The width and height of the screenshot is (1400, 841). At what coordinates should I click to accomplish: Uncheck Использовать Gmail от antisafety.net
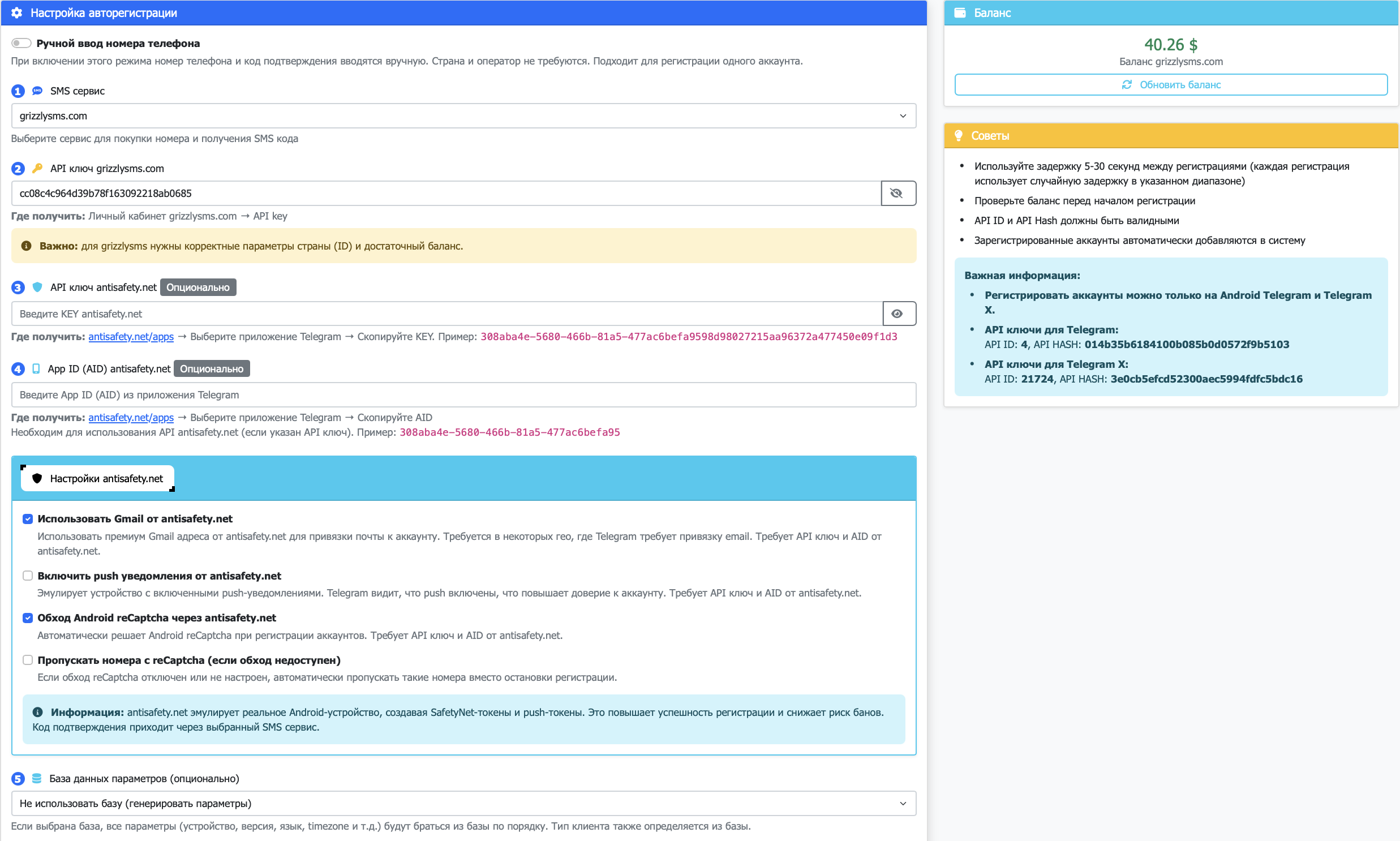[28, 518]
